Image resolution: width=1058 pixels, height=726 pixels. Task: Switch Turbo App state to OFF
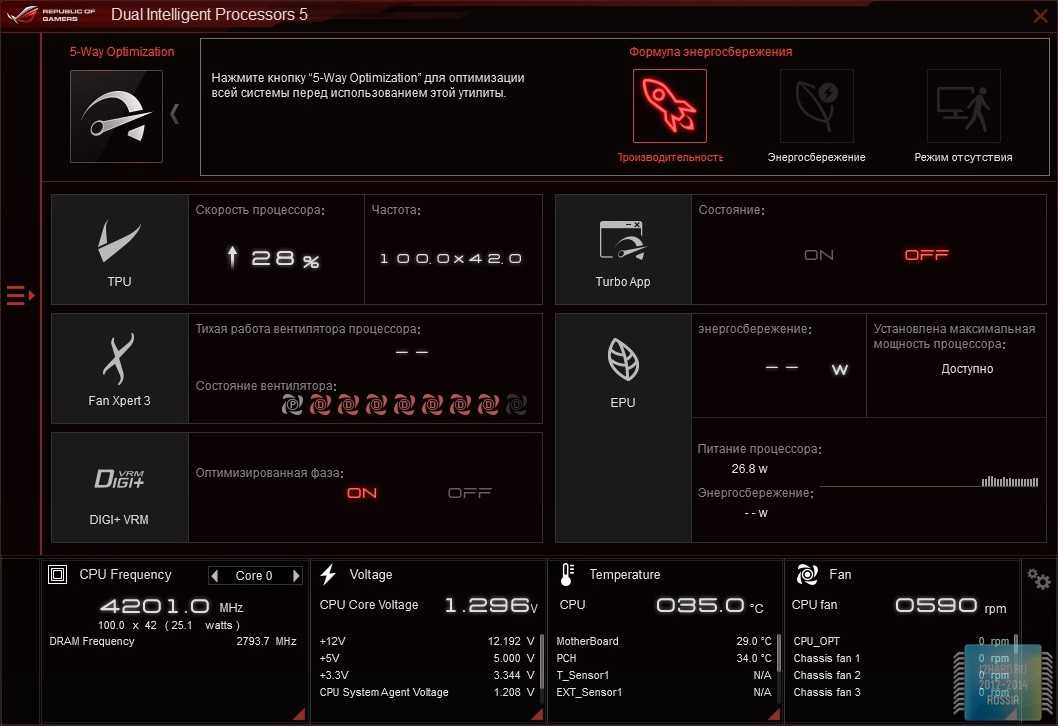click(926, 255)
